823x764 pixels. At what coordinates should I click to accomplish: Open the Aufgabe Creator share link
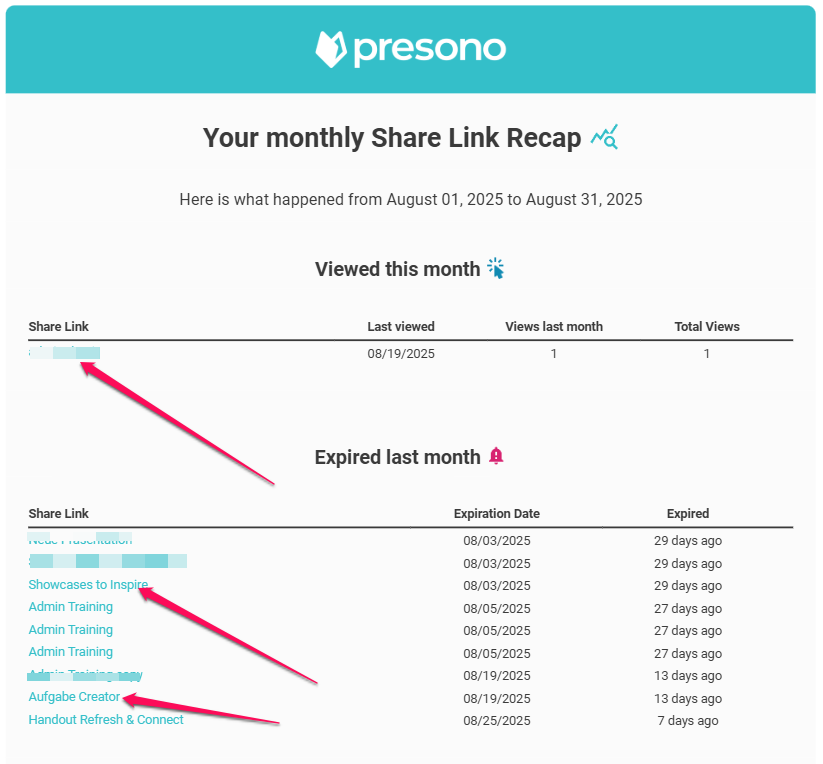(x=74, y=697)
